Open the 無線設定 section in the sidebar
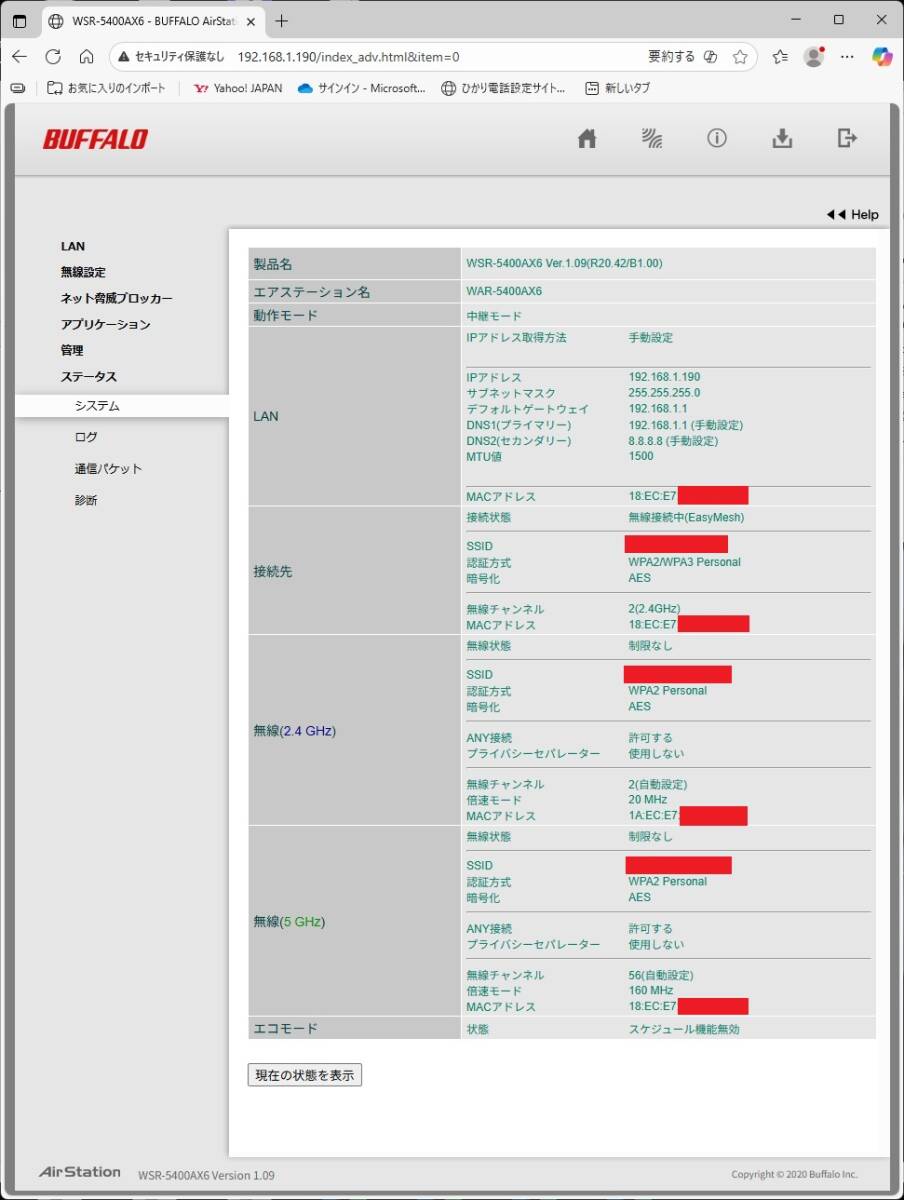 click(x=85, y=272)
